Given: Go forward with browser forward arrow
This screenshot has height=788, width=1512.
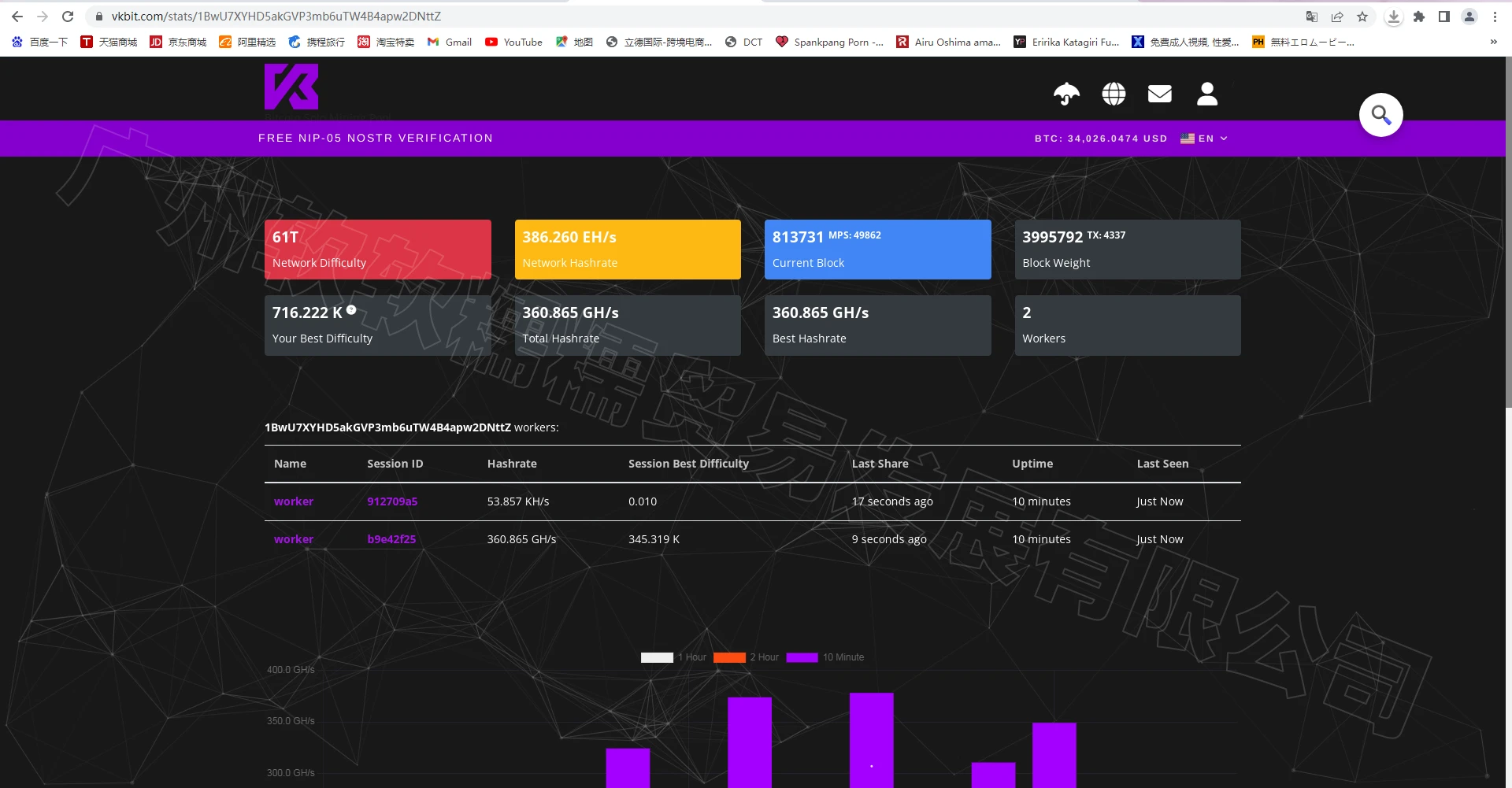Looking at the screenshot, I should 43,17.
